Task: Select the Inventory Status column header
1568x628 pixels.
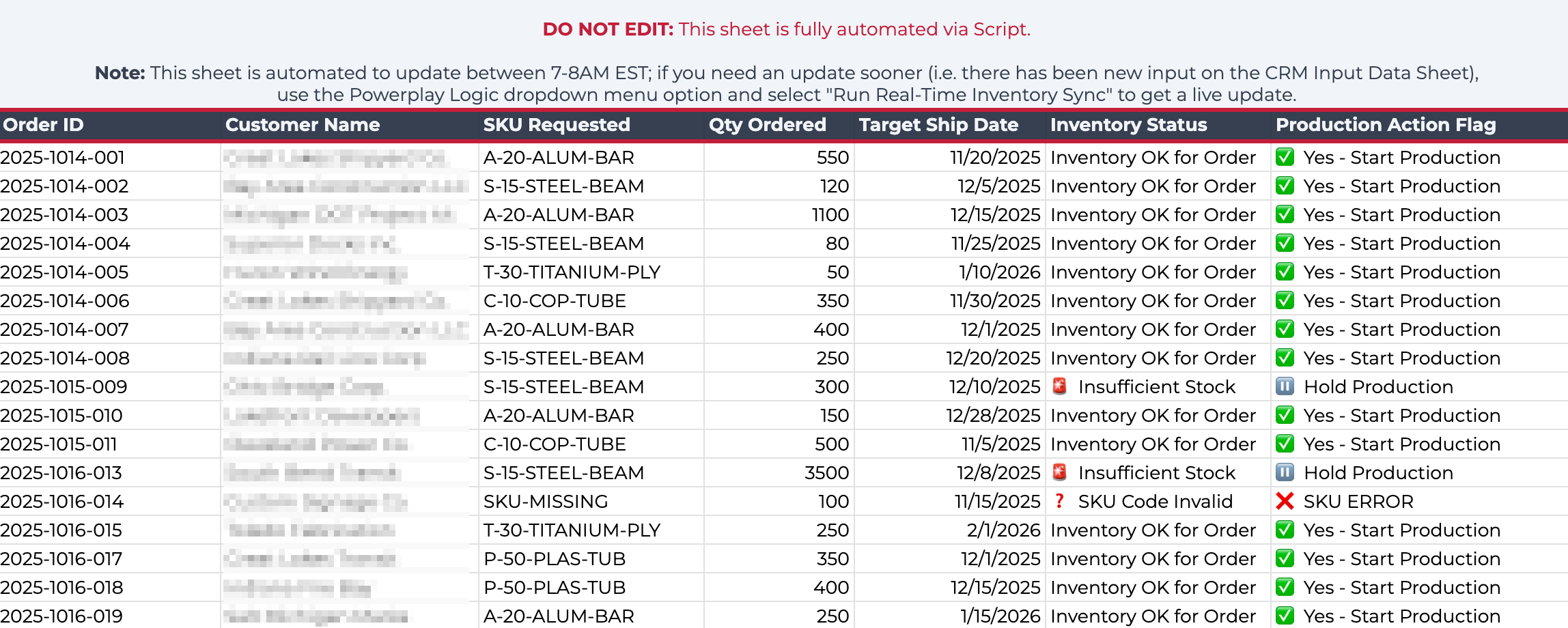Action: [1128, 125]
